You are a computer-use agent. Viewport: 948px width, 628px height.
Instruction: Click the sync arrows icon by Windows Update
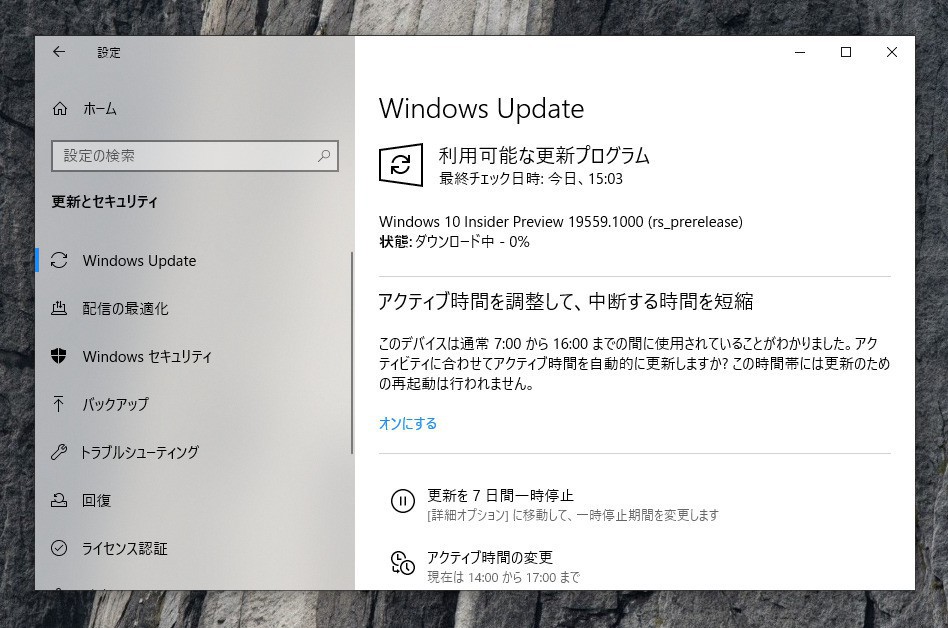[59, 261]
